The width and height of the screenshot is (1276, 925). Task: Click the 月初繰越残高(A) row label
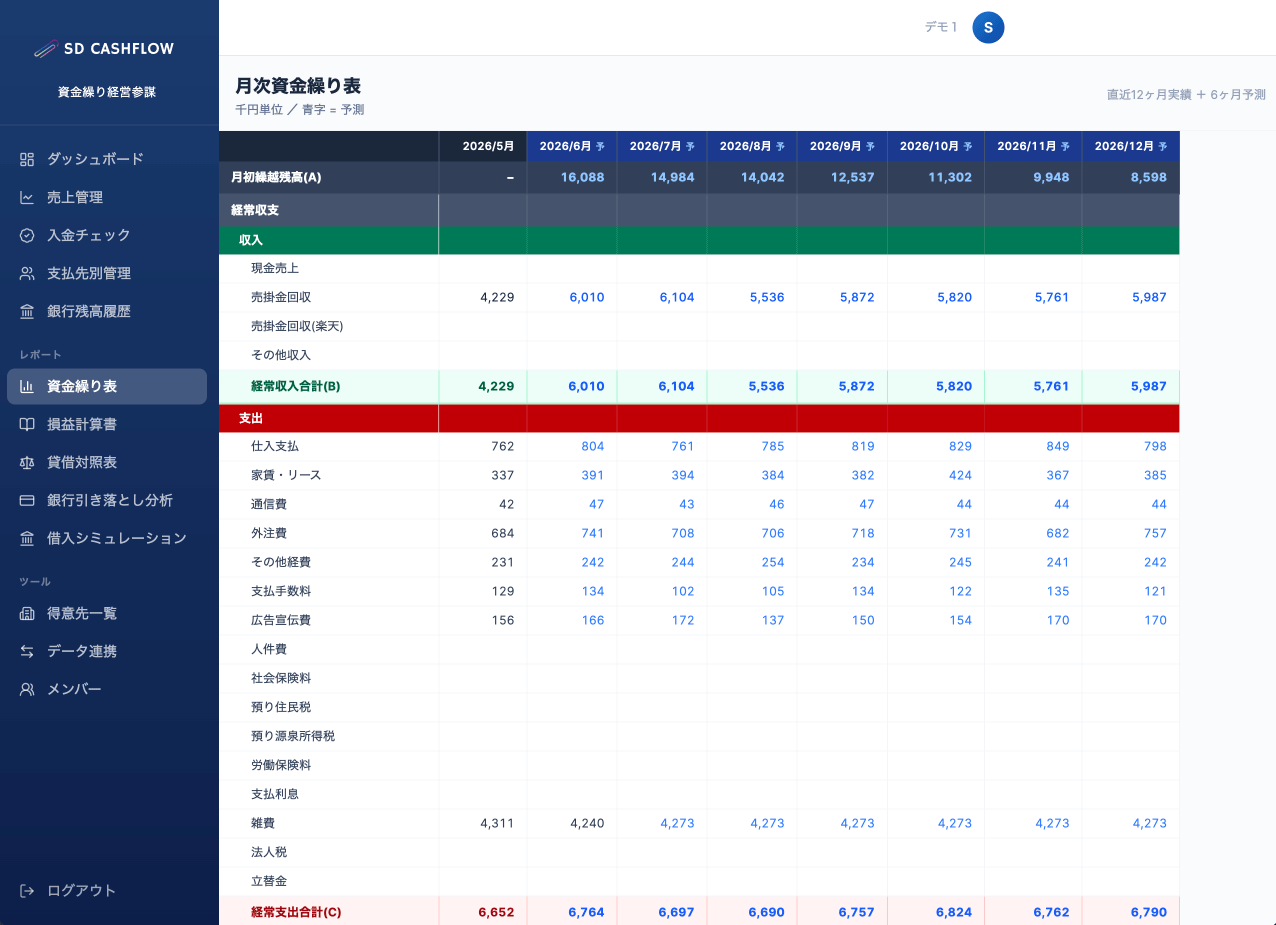point(276,177)
